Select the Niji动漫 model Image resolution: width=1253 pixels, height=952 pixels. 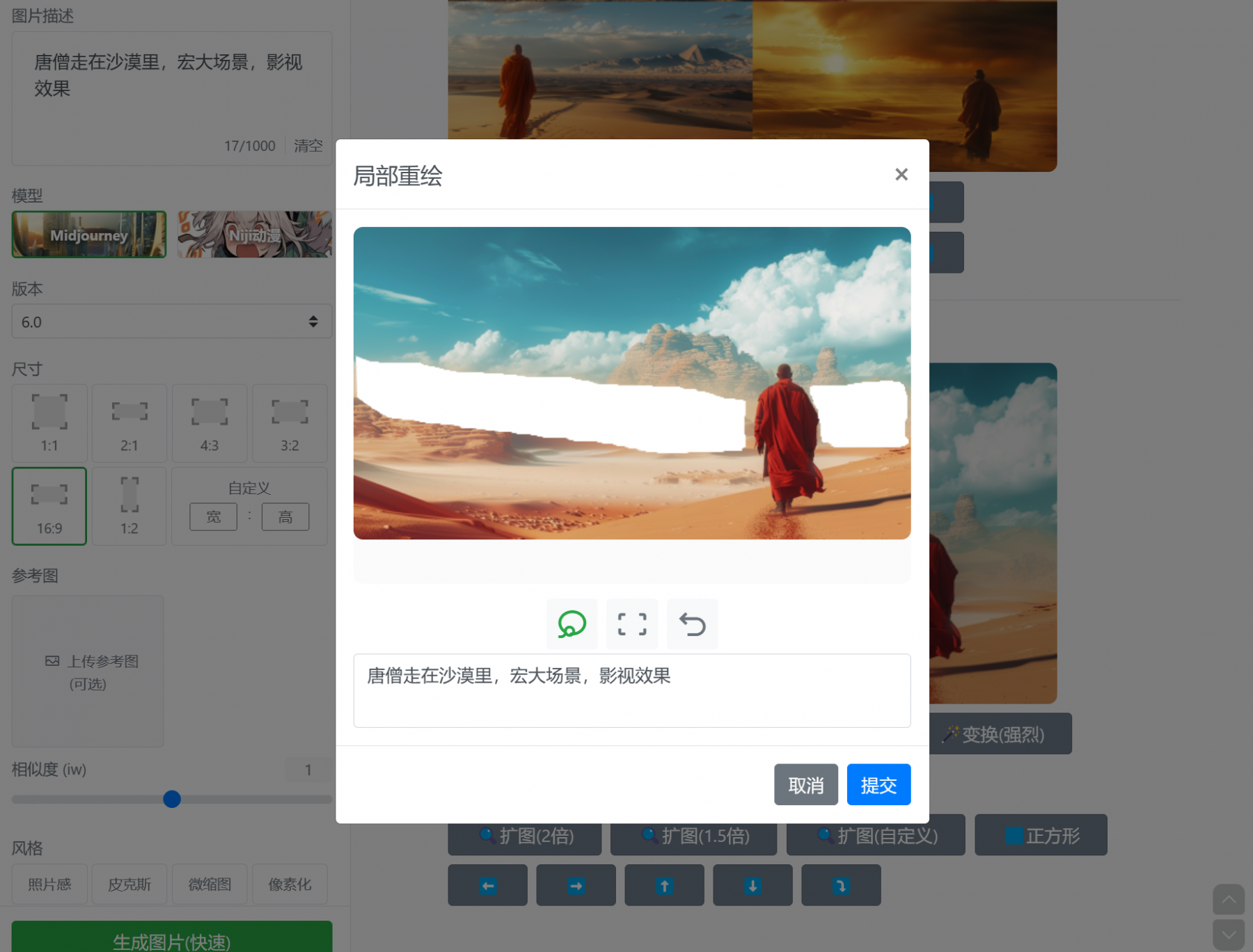click(x=255, y=235)
